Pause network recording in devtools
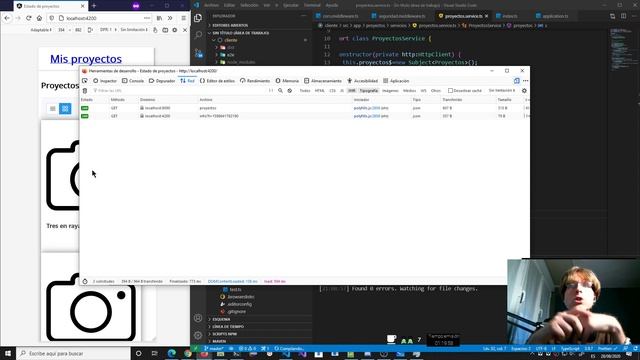The width and height of the screenshot is (640, 360). tap(271, 91)
